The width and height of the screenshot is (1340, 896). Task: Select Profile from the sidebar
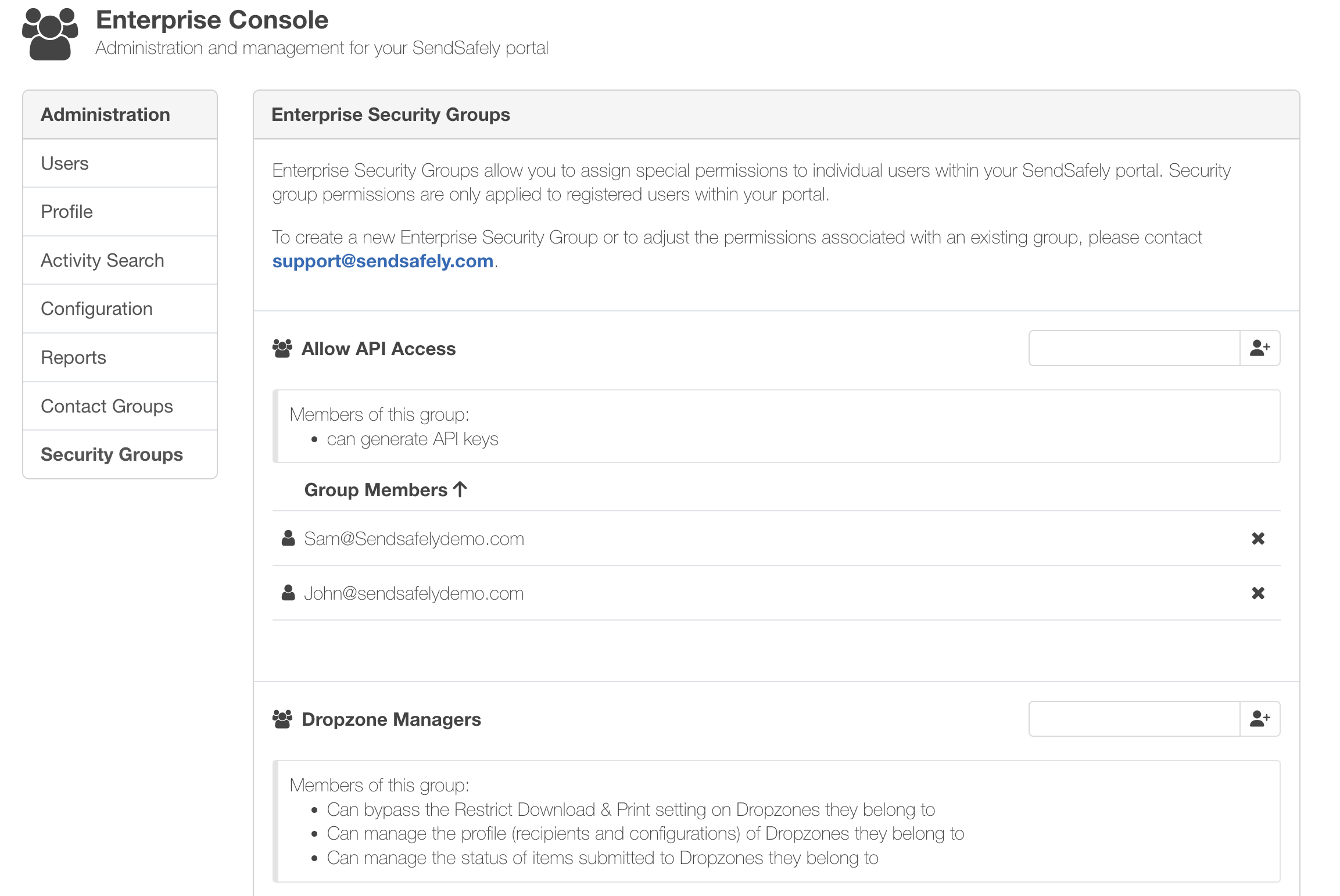pyautogui.click(x=66, y=212)
